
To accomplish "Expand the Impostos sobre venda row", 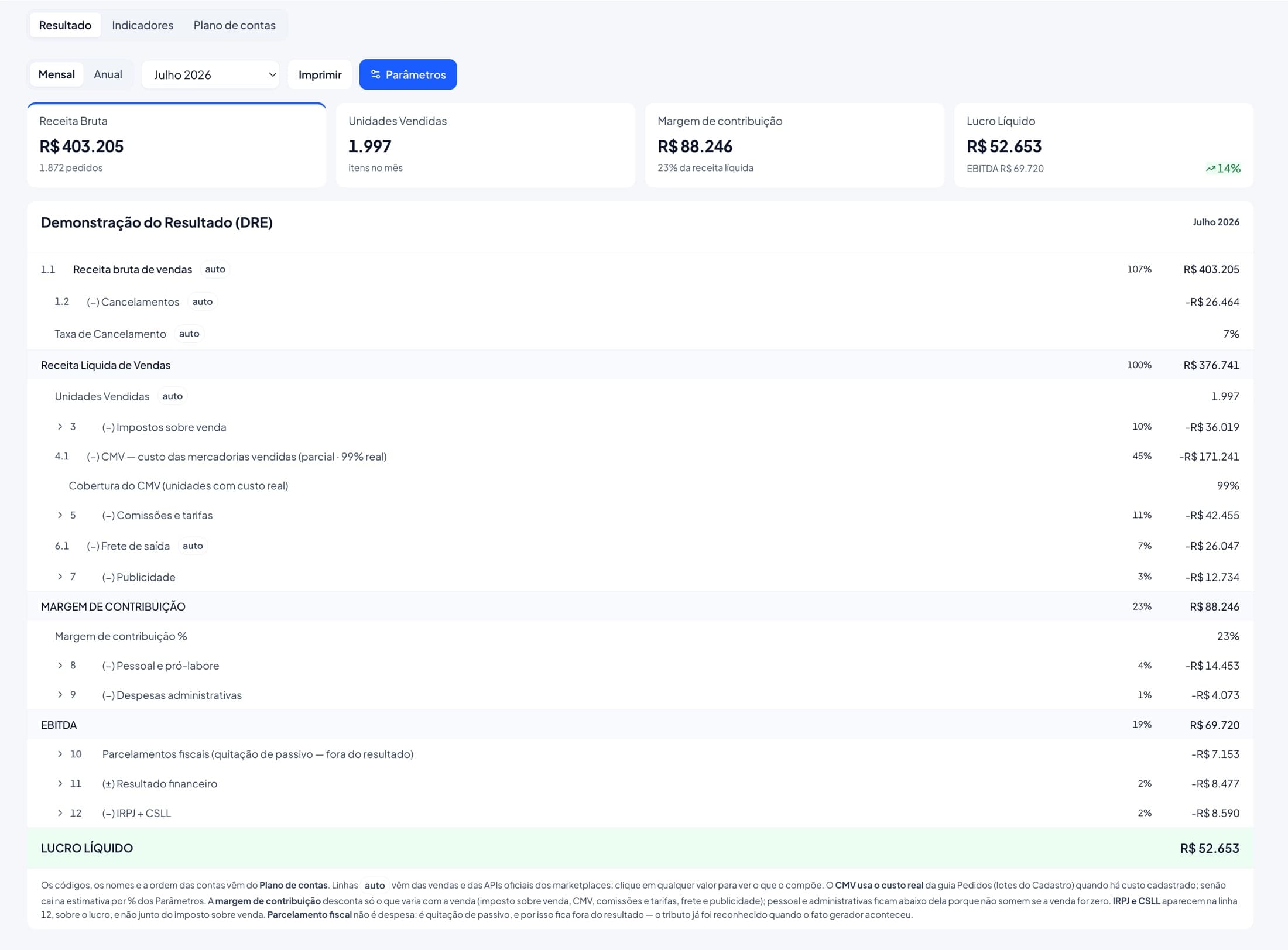I will tap(60, 427).
